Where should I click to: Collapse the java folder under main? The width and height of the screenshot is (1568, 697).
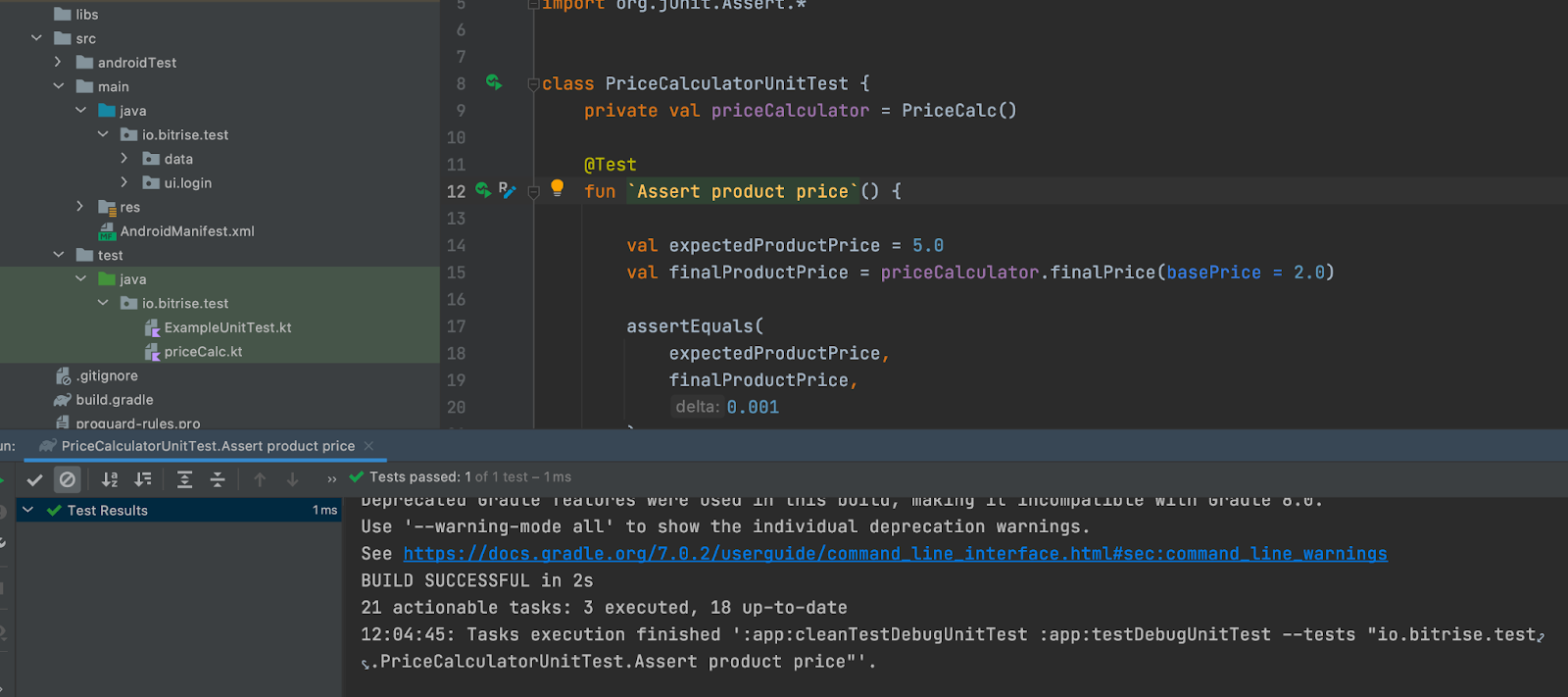click(80, 110)
